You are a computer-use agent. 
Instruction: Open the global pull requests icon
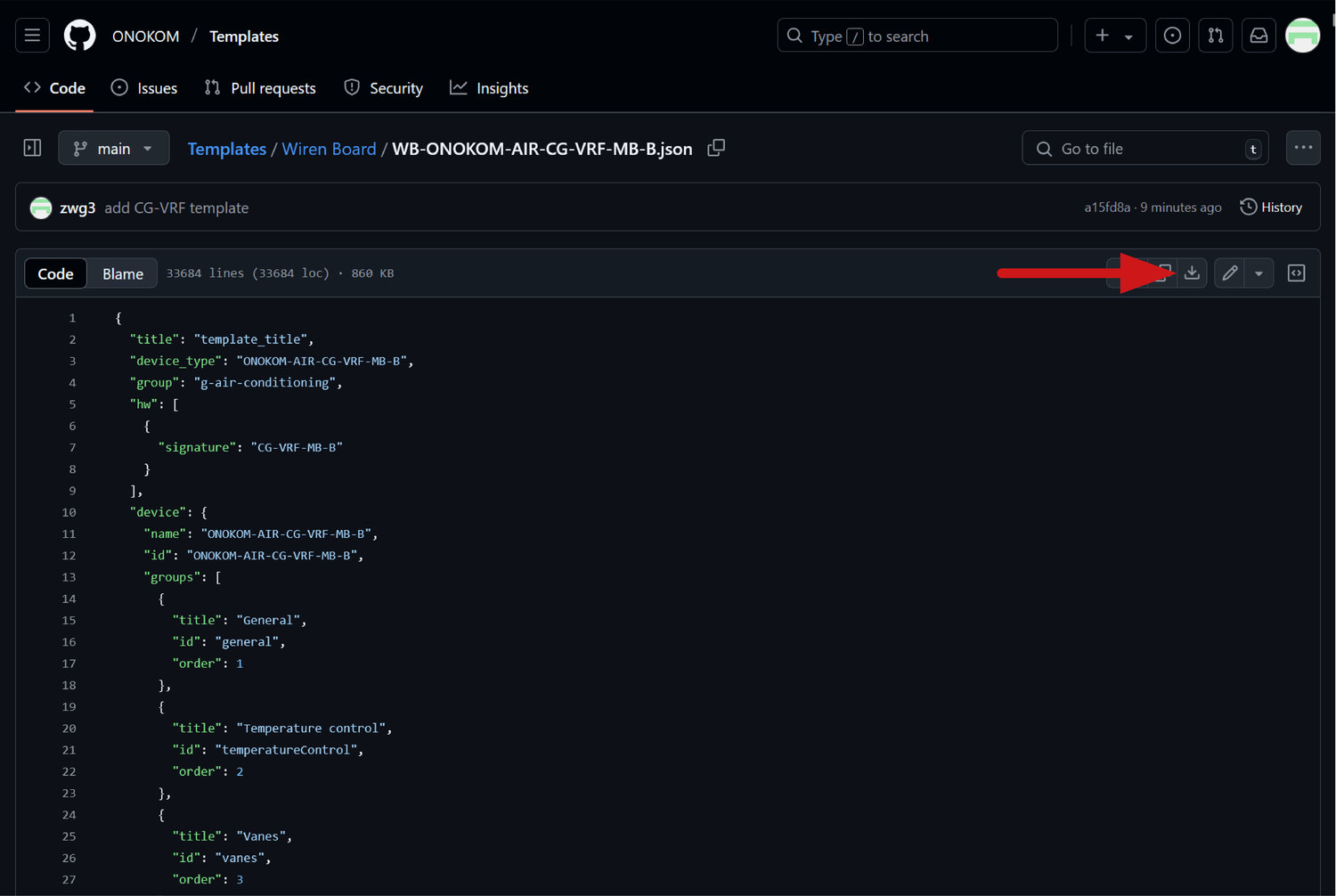click(x=1216, y=36)
